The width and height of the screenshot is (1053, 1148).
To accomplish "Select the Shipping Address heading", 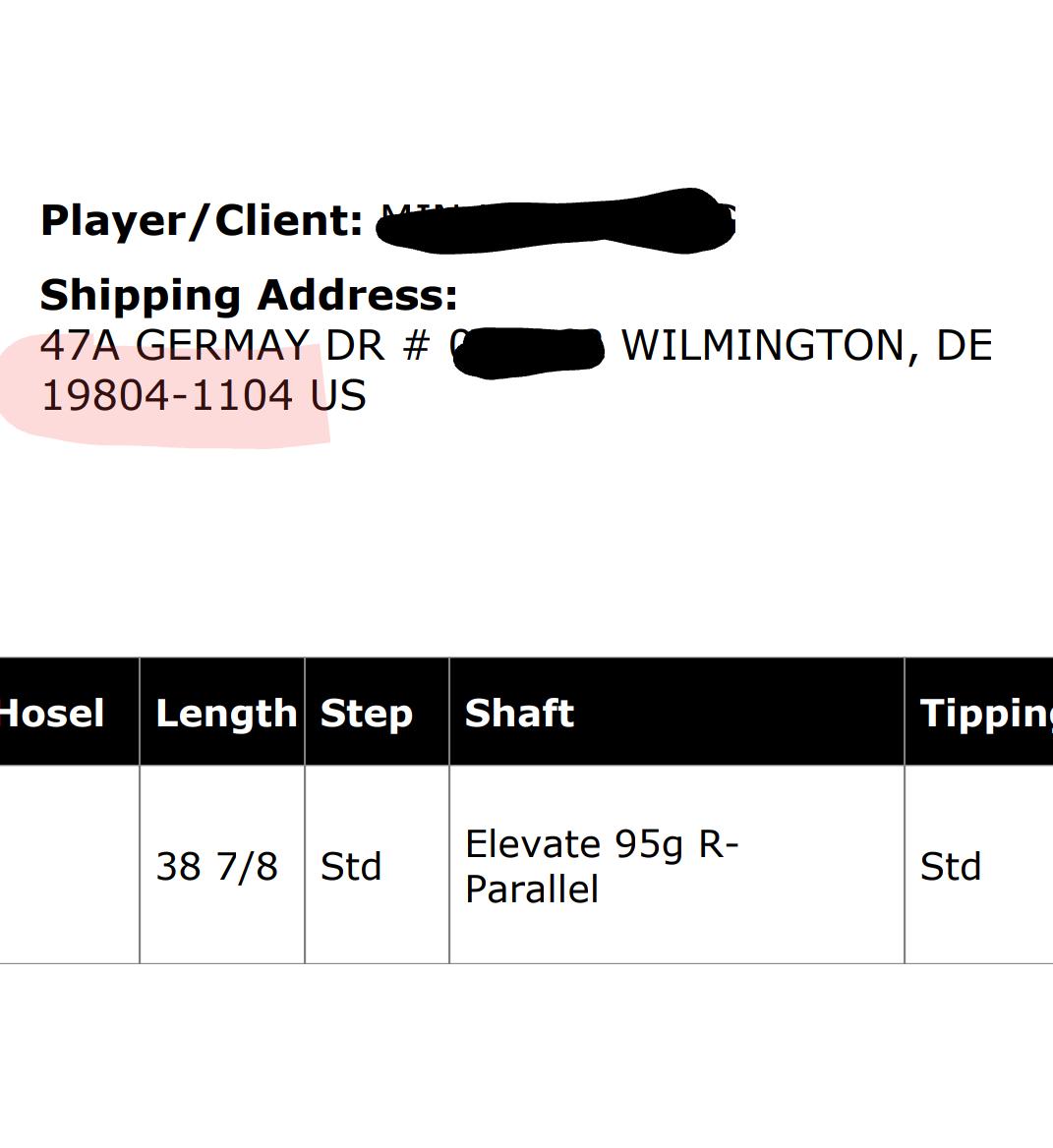I will (249, 295).
